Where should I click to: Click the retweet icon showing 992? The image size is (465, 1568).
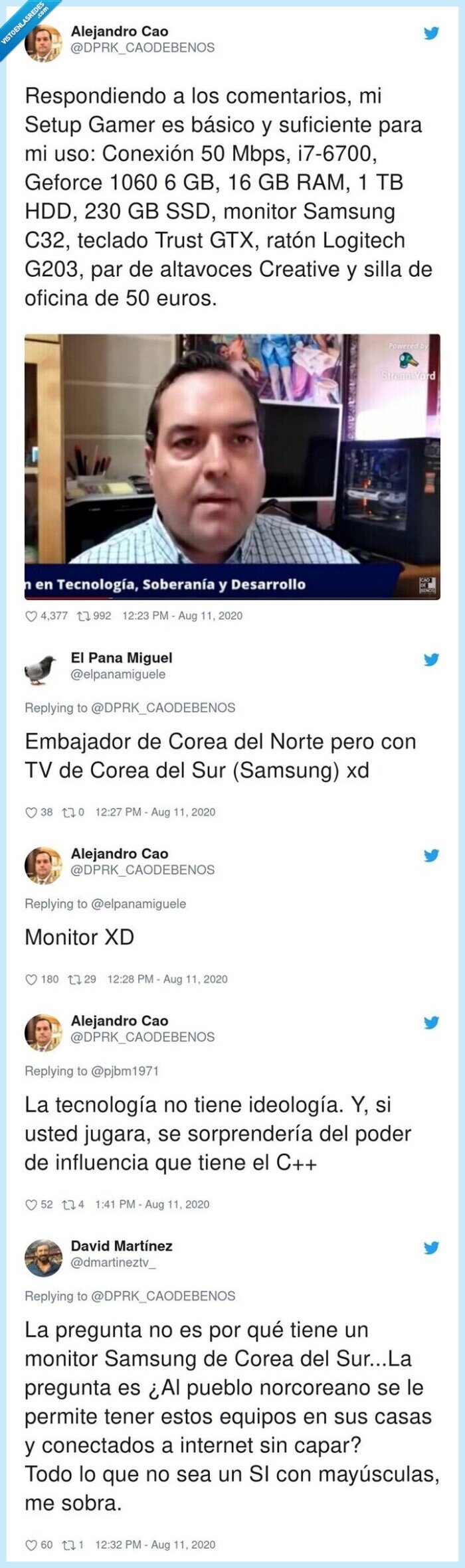84,616
